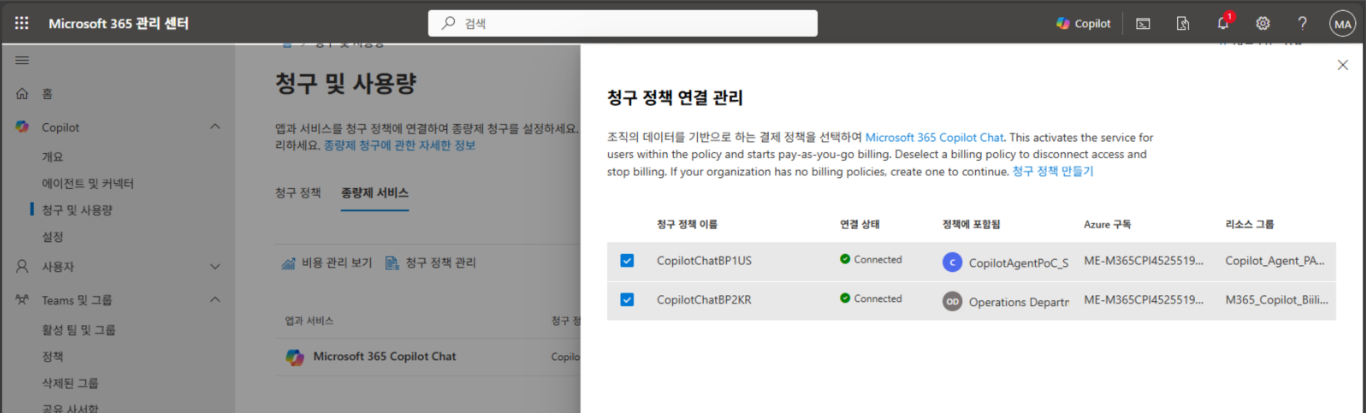Collapse the Teams 및 그룹 section chevron
Viewport: 1366px width, 413px height.
click(215, 299)
